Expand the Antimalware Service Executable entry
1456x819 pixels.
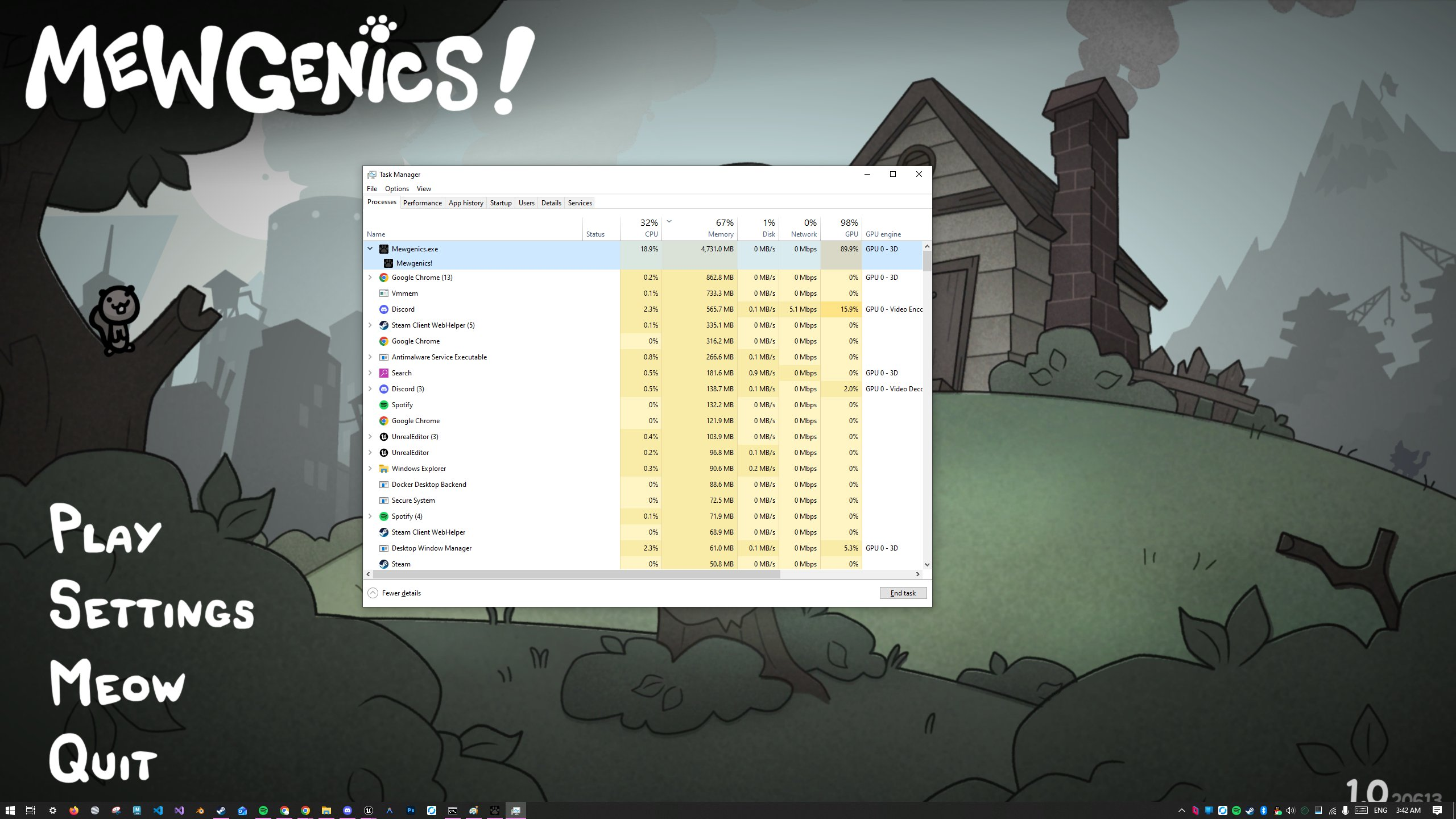click(370, 357)
